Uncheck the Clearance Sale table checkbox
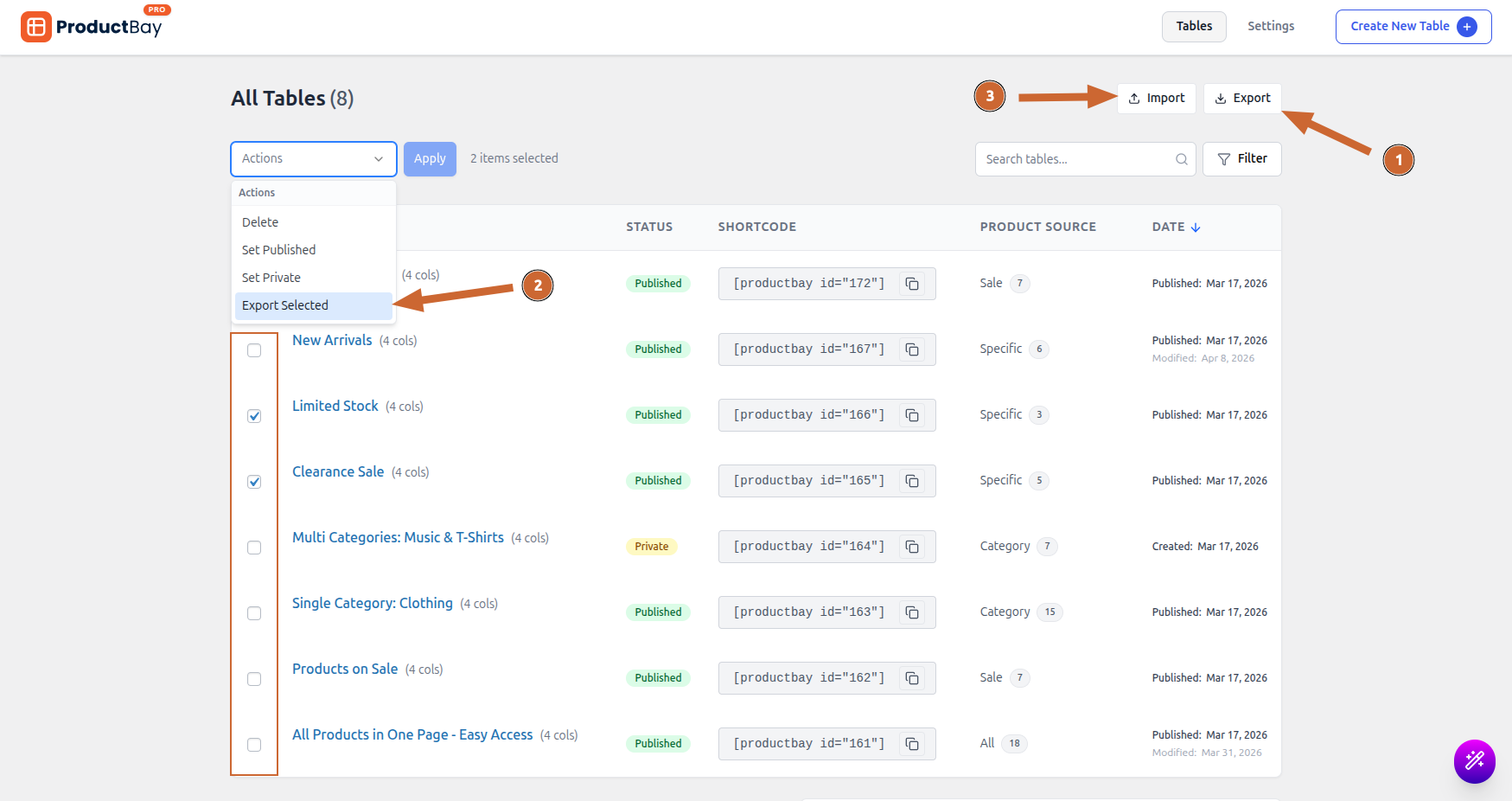Image resolution: width=1512 pixels, height=801 pixels. pyautogui.click(x=254, y=482)
